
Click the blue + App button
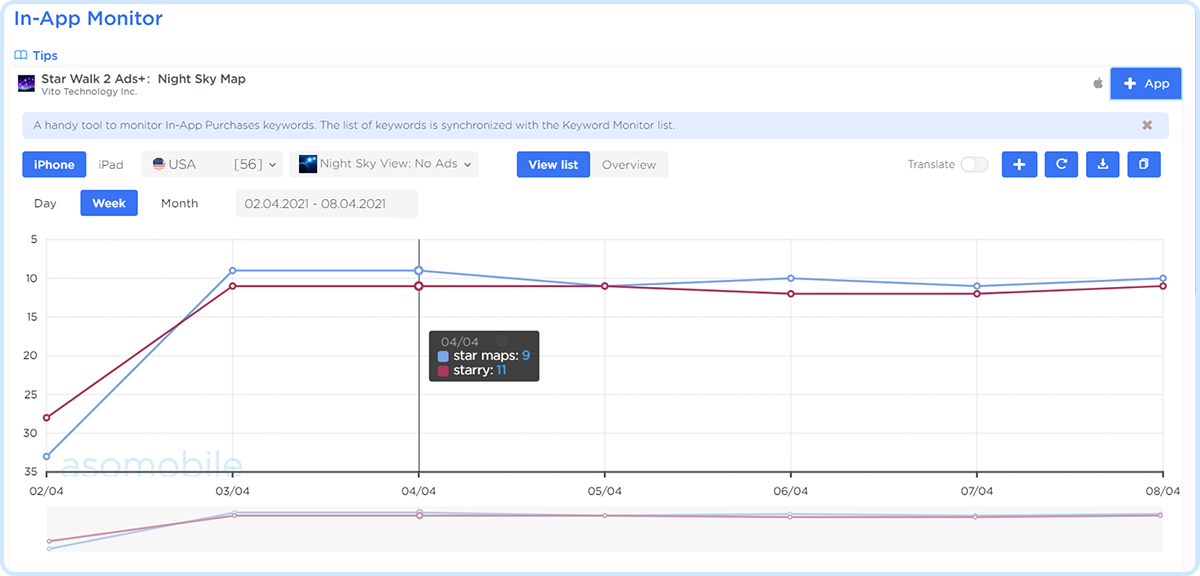[1145, 84]
